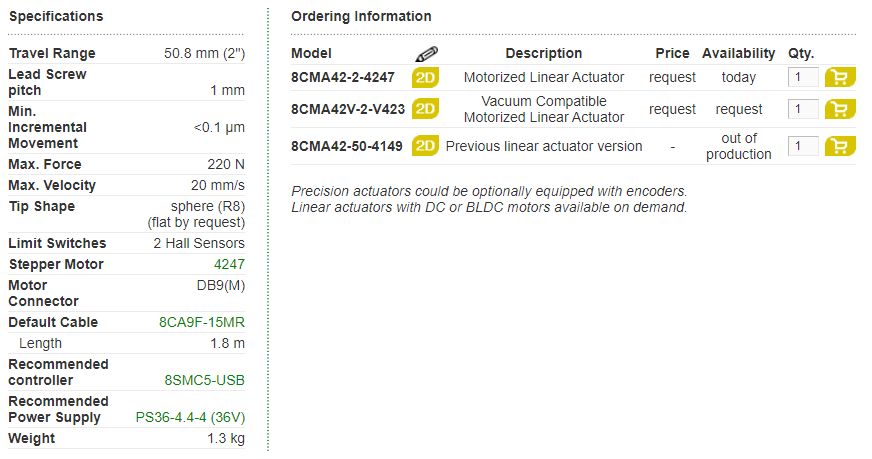Open the 4247 stepper motor link
The image size is (872, 459).
(x=229, y=264)
